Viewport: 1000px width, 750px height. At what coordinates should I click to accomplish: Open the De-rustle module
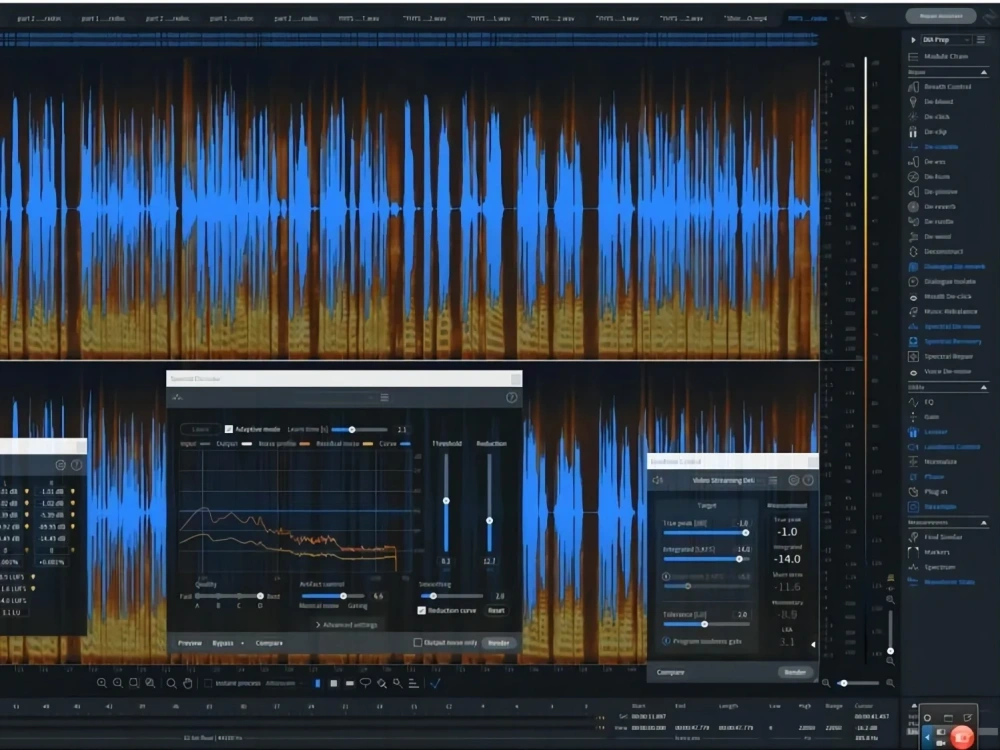(931, 221)
